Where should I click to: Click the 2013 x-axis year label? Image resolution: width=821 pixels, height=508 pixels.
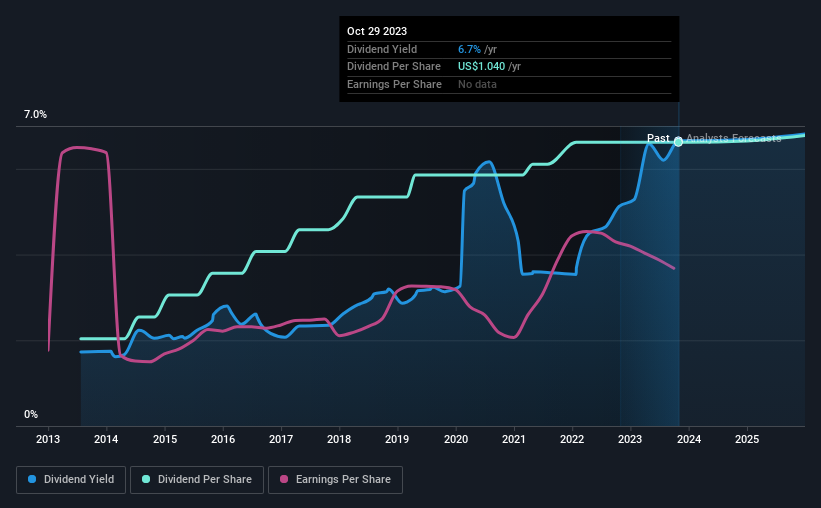48,439
